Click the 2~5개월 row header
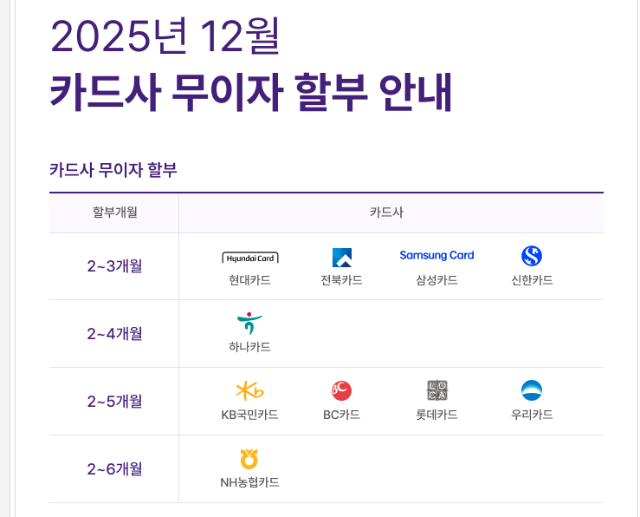640x517 pixels. tap(114, 402)
